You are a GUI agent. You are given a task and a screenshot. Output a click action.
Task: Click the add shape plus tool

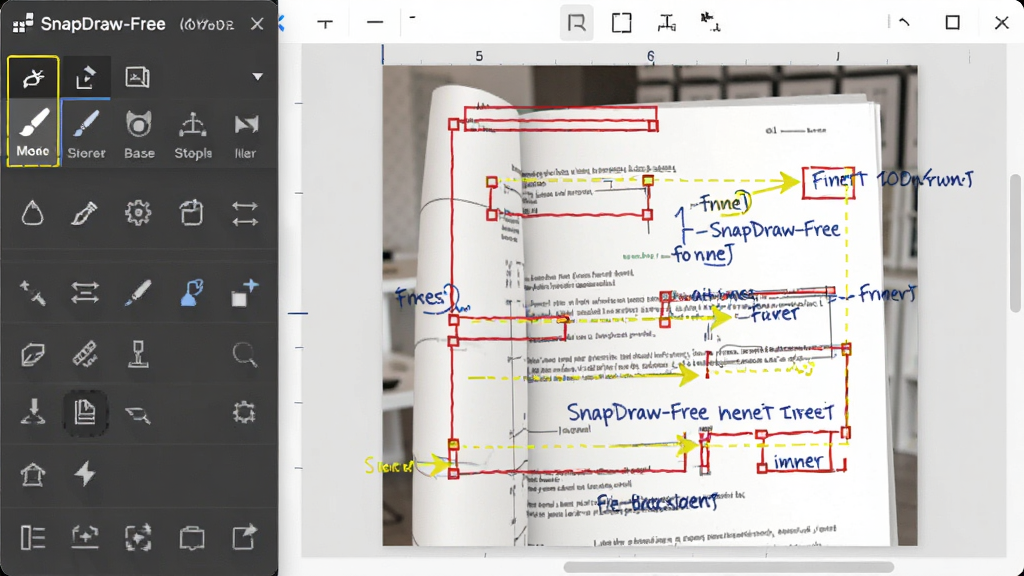pos(244,293)
